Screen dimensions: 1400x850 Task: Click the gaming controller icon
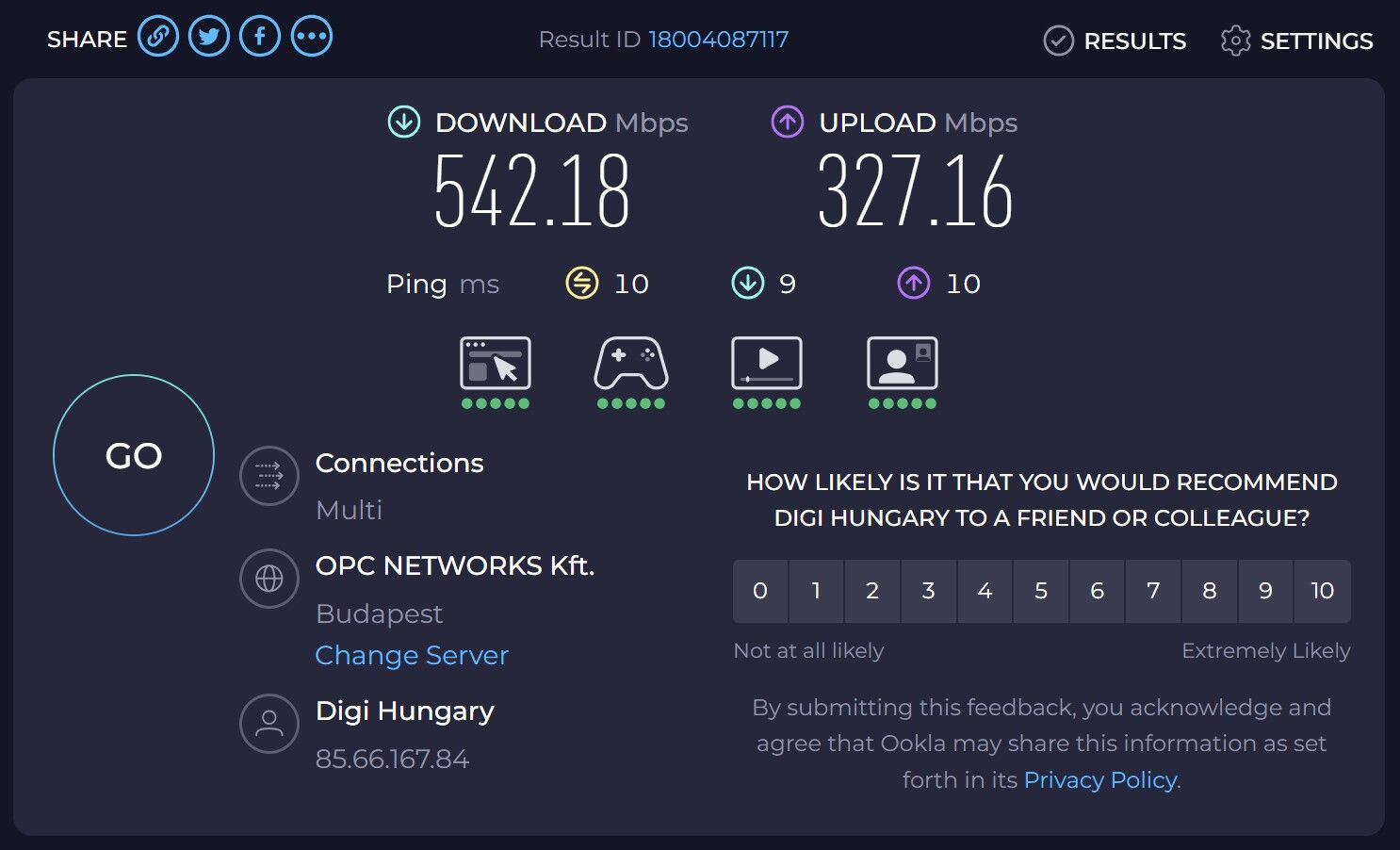(x=631, y=363)
